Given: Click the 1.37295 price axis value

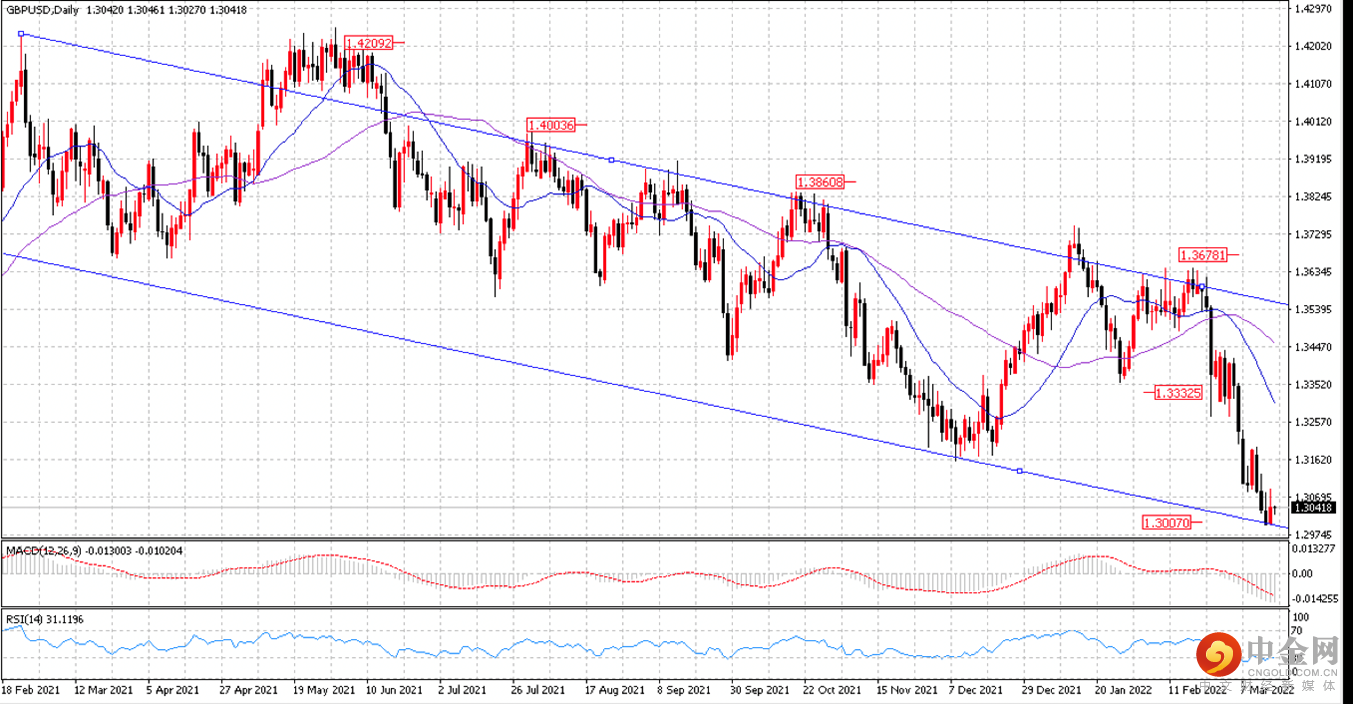Looking at the screenshot, I should click(x=1314, y=234).
